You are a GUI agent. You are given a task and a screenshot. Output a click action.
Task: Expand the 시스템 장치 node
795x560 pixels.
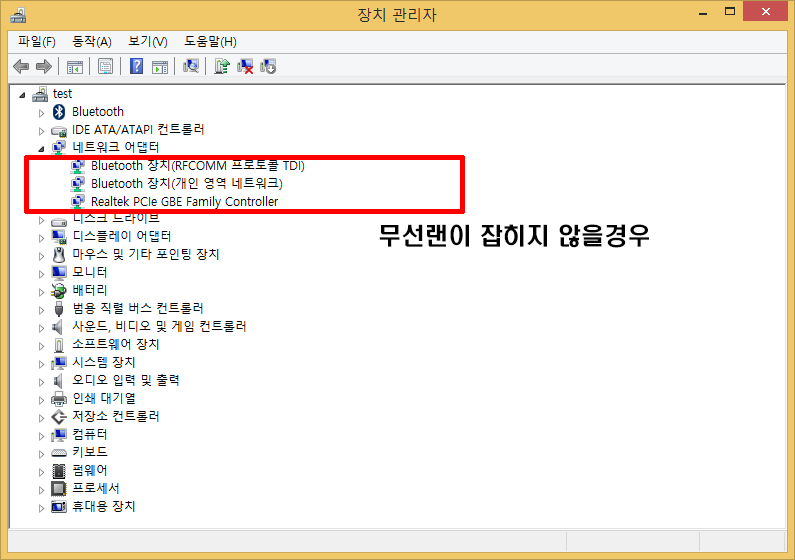pyautogui.click(x=42, y=364)
